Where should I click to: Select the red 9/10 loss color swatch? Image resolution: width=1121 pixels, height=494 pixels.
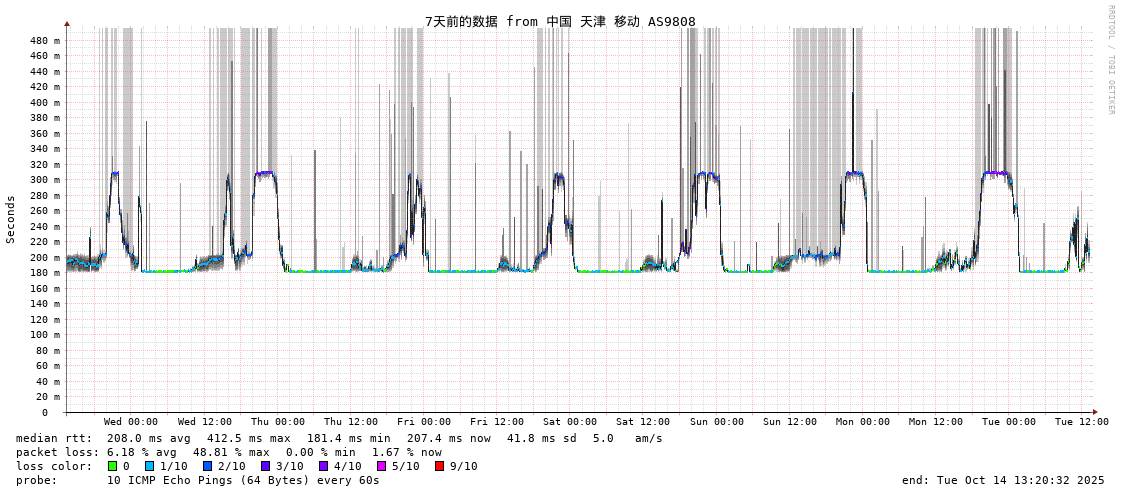point(440,466)
